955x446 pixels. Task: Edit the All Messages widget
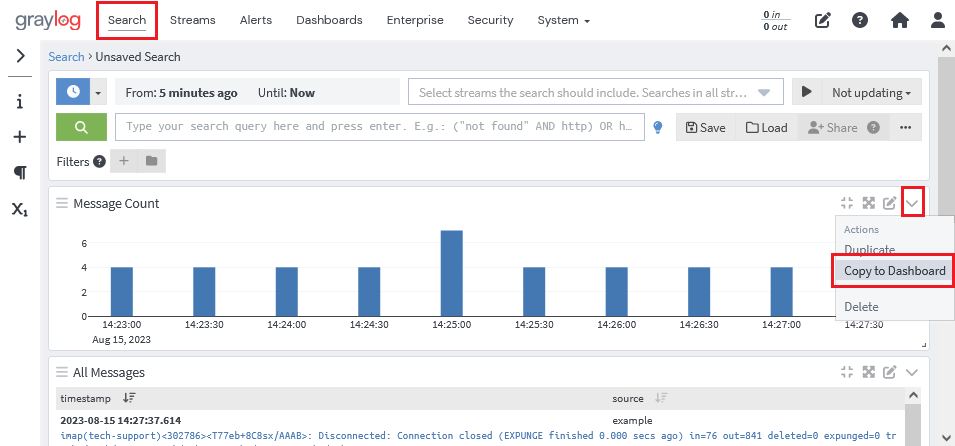(890, 372)
